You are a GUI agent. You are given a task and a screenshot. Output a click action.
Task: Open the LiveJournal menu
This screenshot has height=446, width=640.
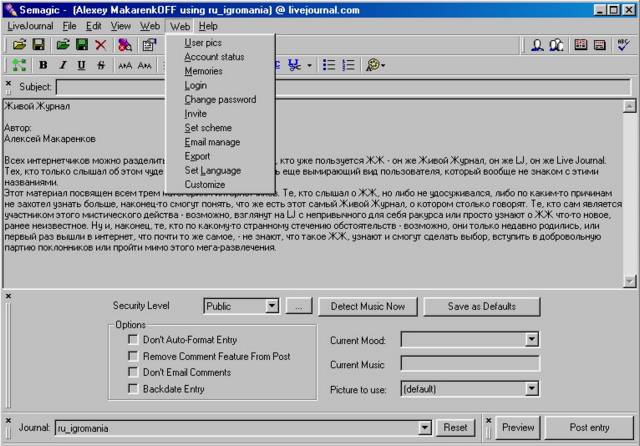point(30,26)
